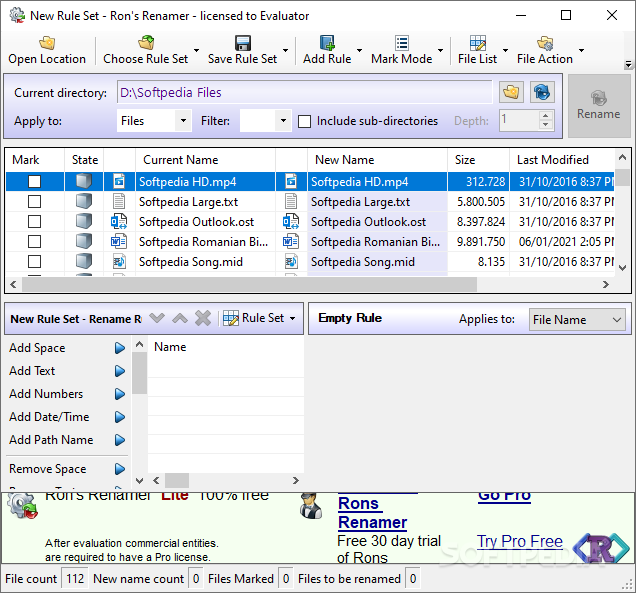This screenshot has height=593, width=636.
Task: Click the Save Rule Set floppy icon
Action: pyautogui.click(x=243, y=43)
